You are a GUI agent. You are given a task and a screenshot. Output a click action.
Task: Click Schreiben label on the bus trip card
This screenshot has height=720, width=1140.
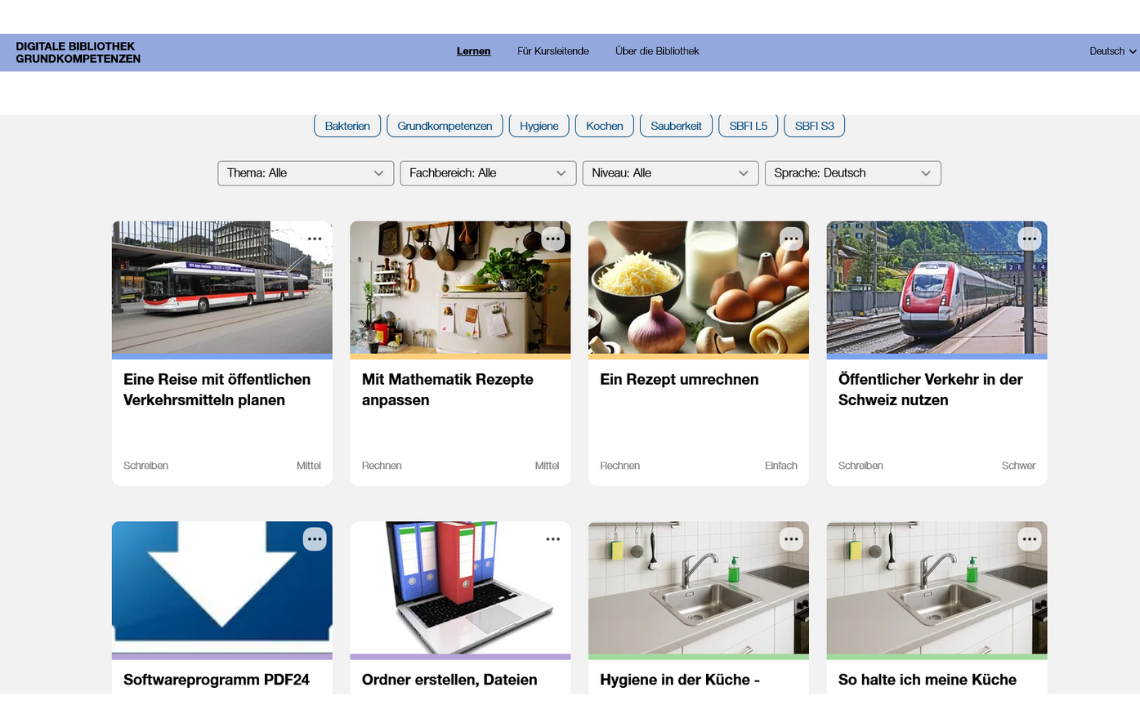click(145, 465)
